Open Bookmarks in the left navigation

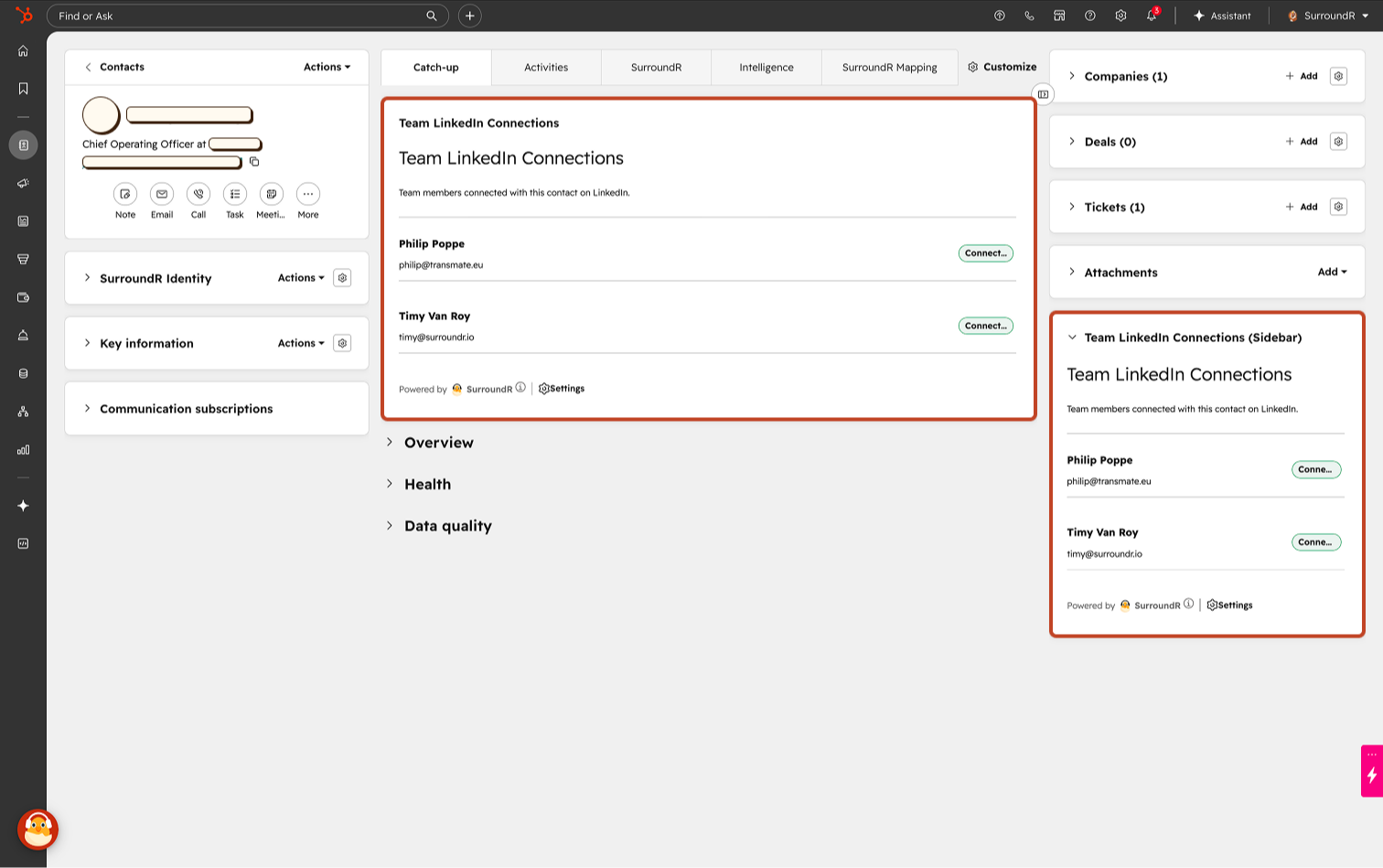point(23,89)
